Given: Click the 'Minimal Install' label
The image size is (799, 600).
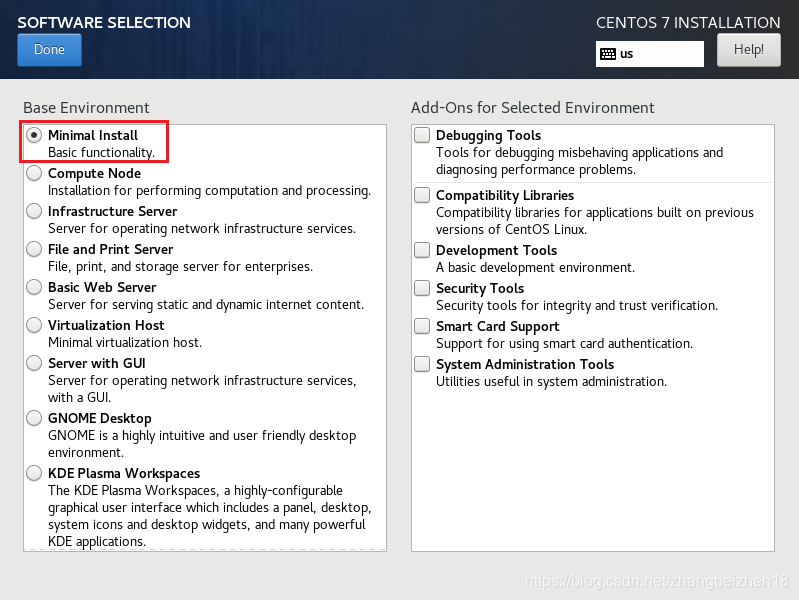Looking at the screenshot, I should (x=93, y=135).
